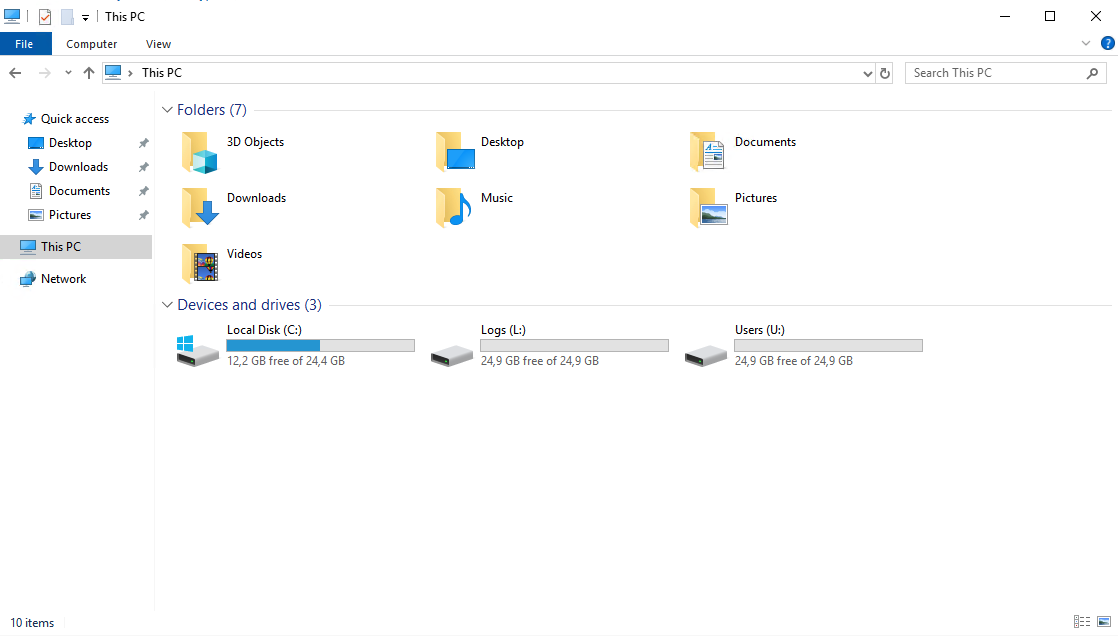This screenshot has height=636, width=1118.
Task: Open Downloads in the Quick access list
Action: point(78,167)
